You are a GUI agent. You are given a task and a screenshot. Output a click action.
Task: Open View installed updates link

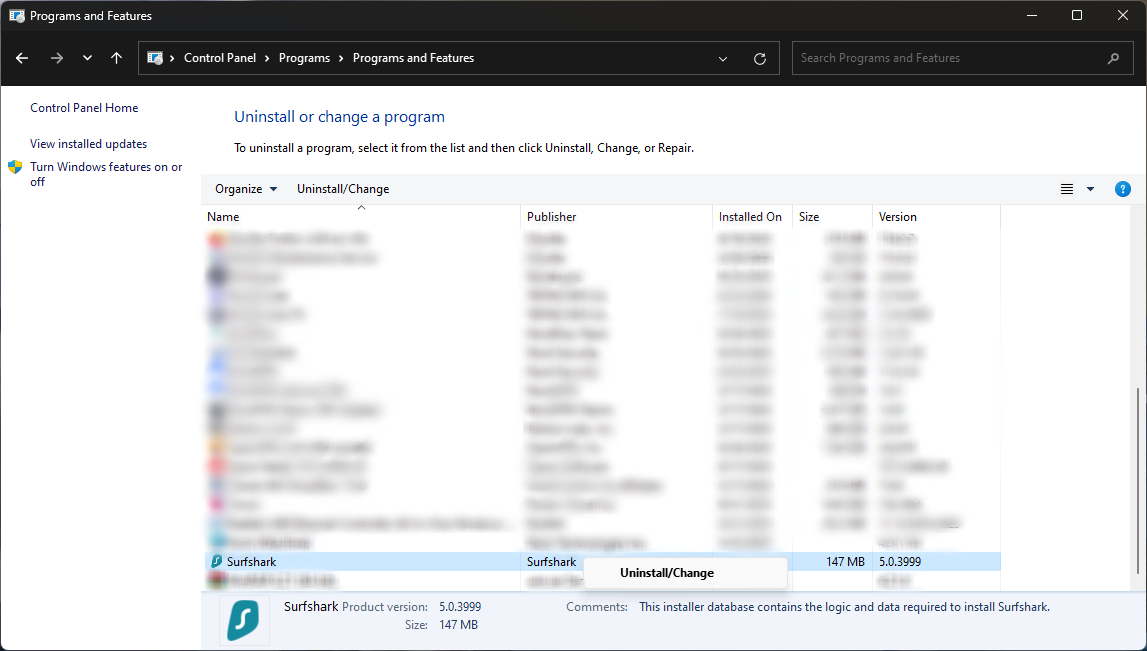pos(88,144)
